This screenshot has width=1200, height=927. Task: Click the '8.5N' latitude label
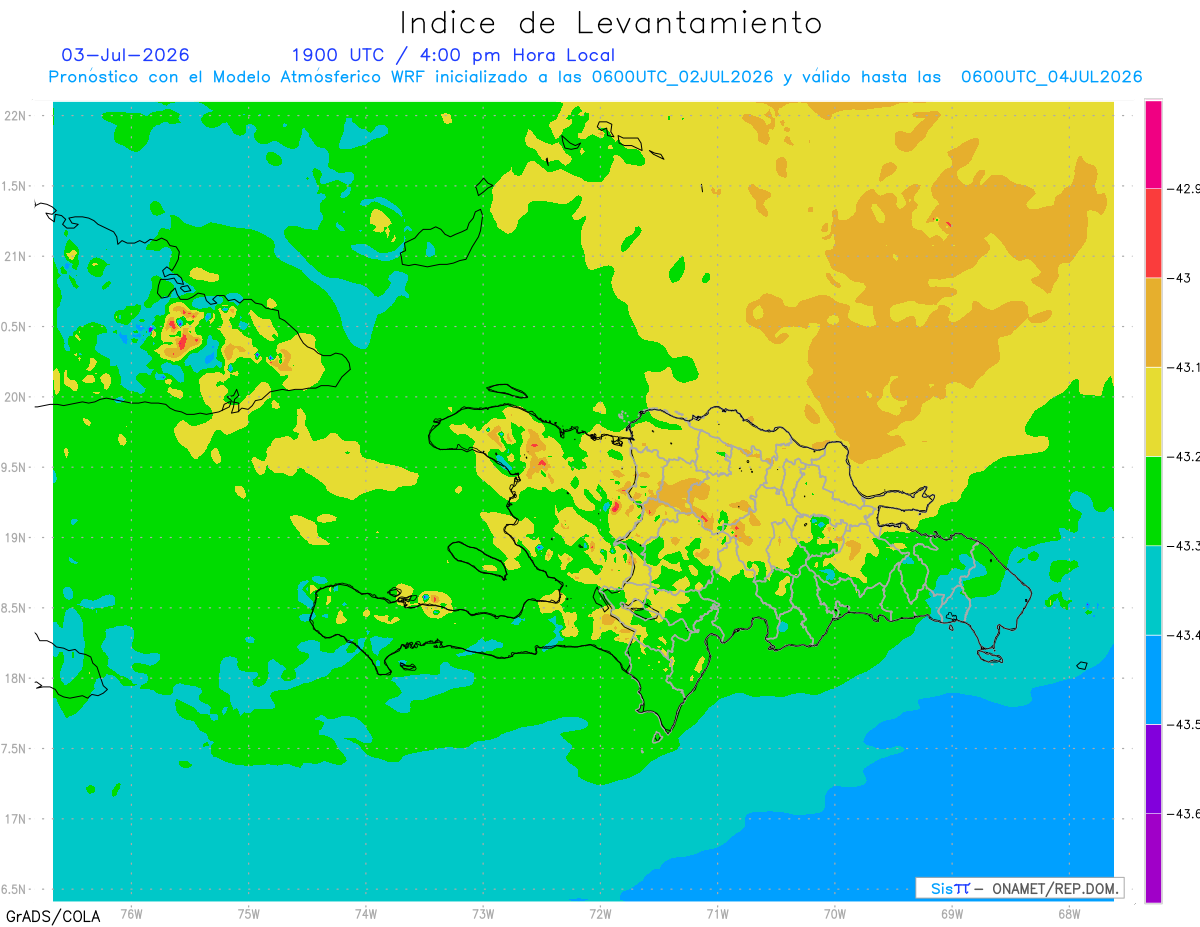click(15, 608)
